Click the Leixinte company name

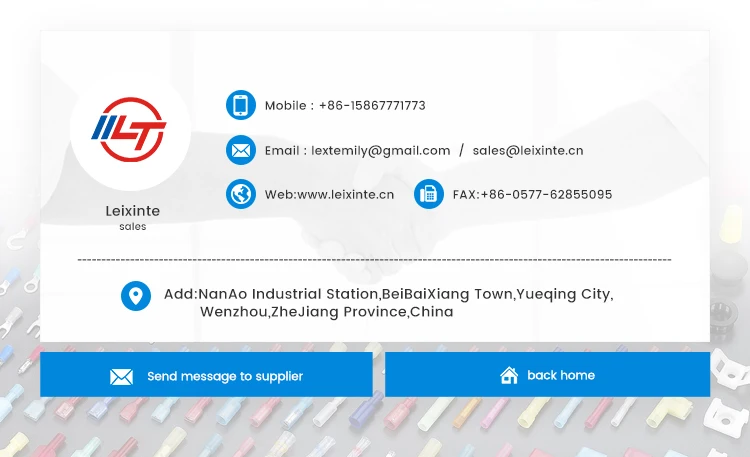132,211
